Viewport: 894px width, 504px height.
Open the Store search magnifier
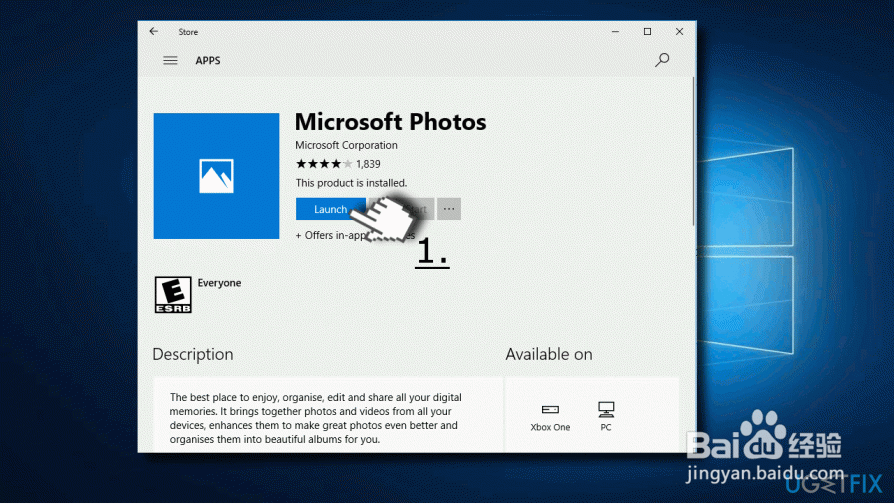[x=661, y=60]
